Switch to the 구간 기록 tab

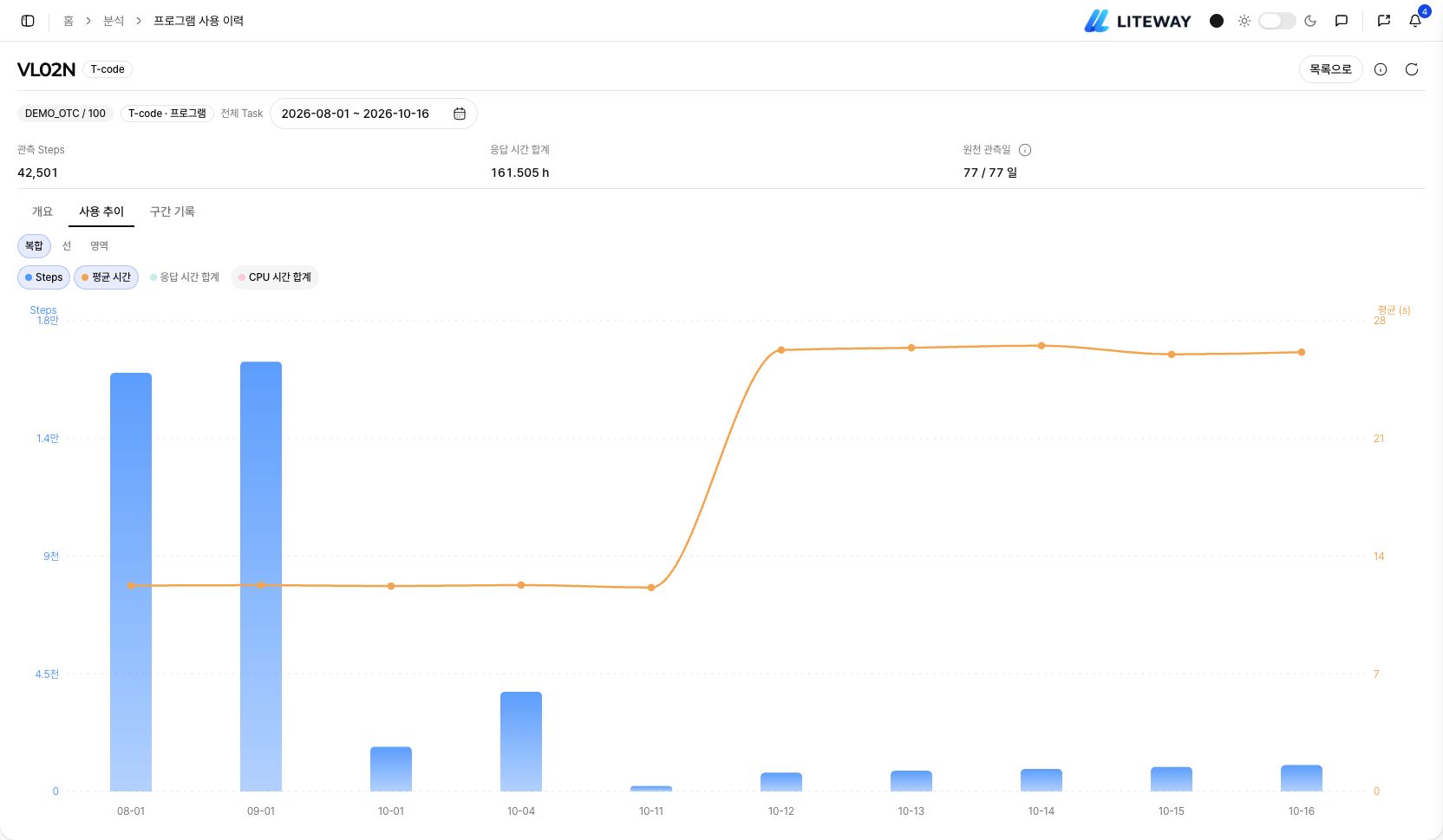(x=173, y=212)
